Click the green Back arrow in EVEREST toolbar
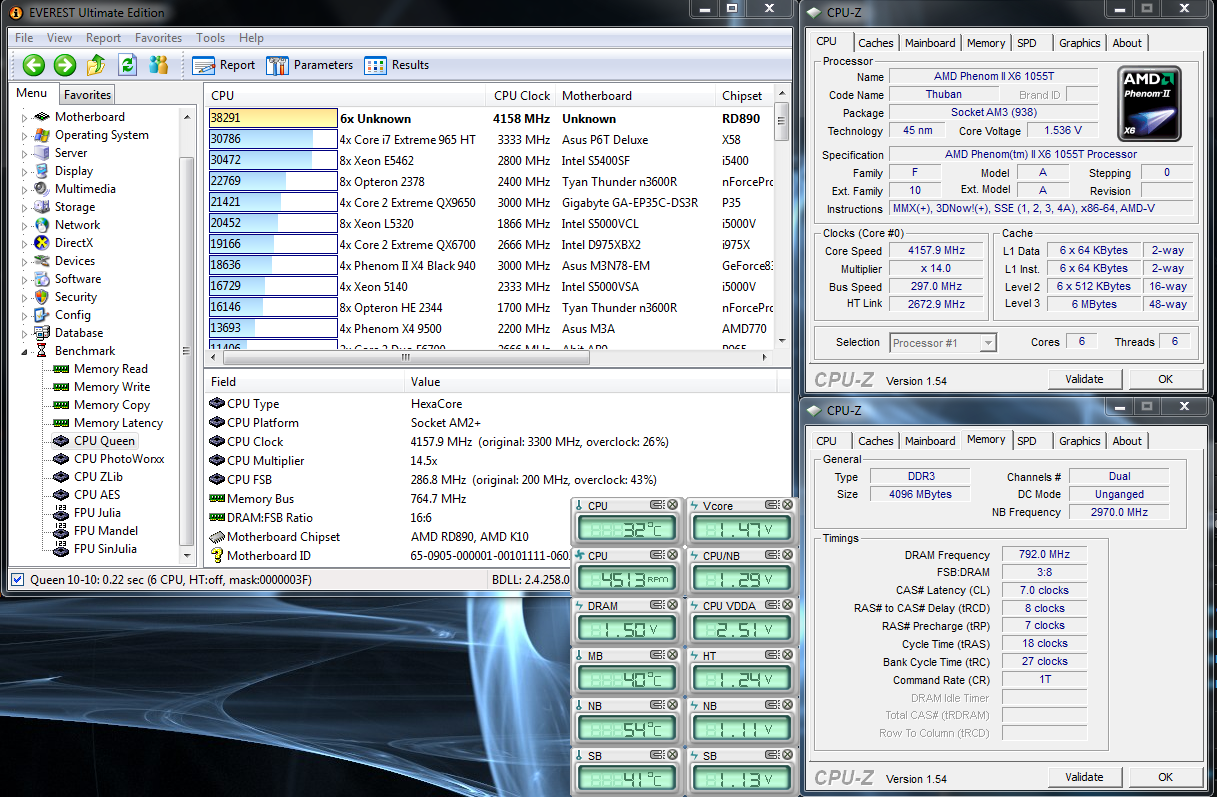Image resolution: width=1217 pixels, height=797 pixels. [x=34, y=65]
